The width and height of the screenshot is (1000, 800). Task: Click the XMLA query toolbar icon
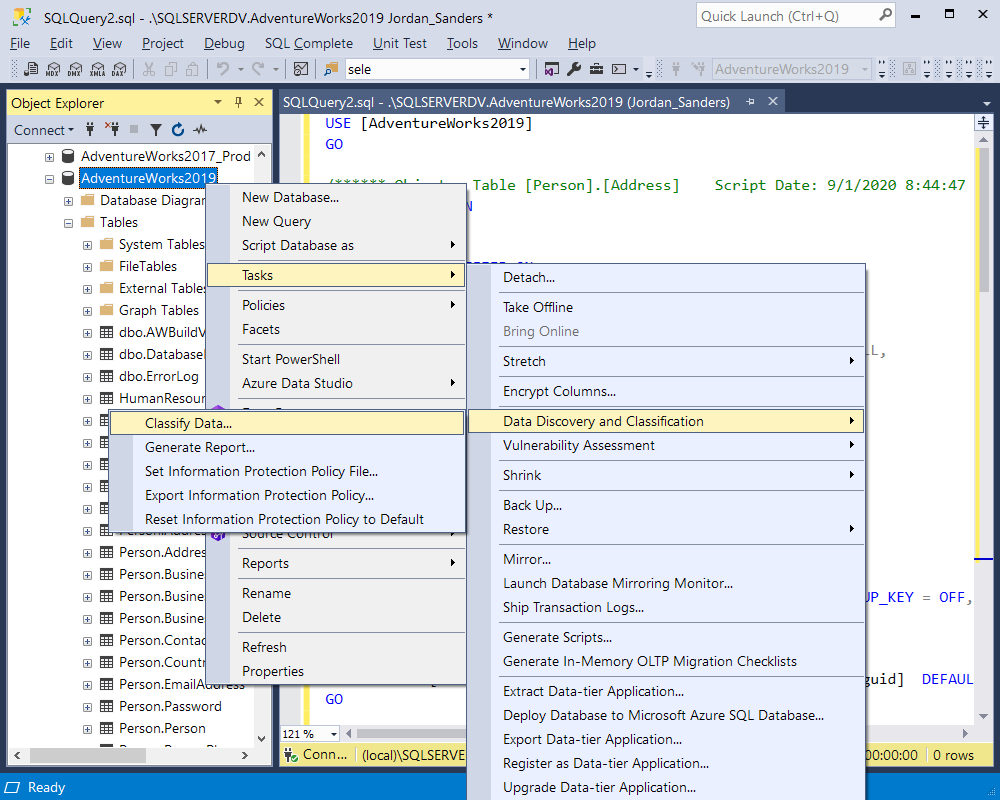tap(98, 69)
